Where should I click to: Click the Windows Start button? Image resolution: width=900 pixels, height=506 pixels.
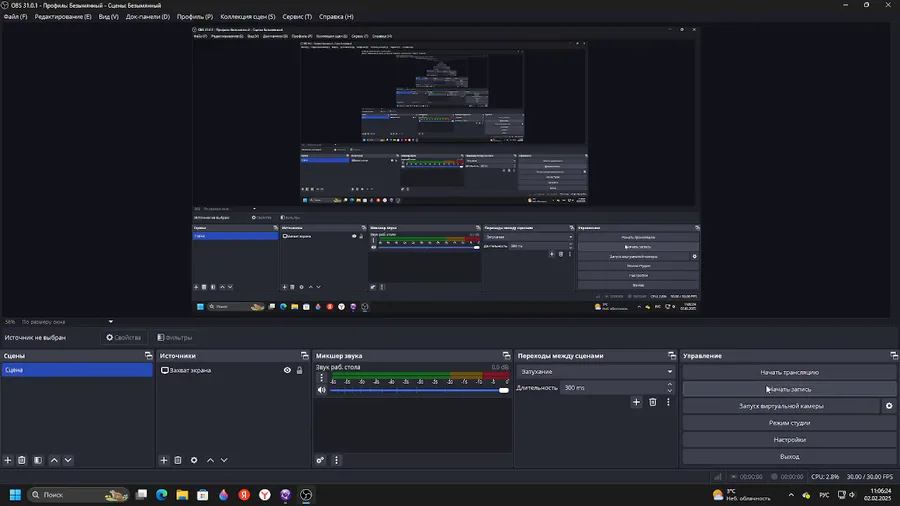click(15, 495)
